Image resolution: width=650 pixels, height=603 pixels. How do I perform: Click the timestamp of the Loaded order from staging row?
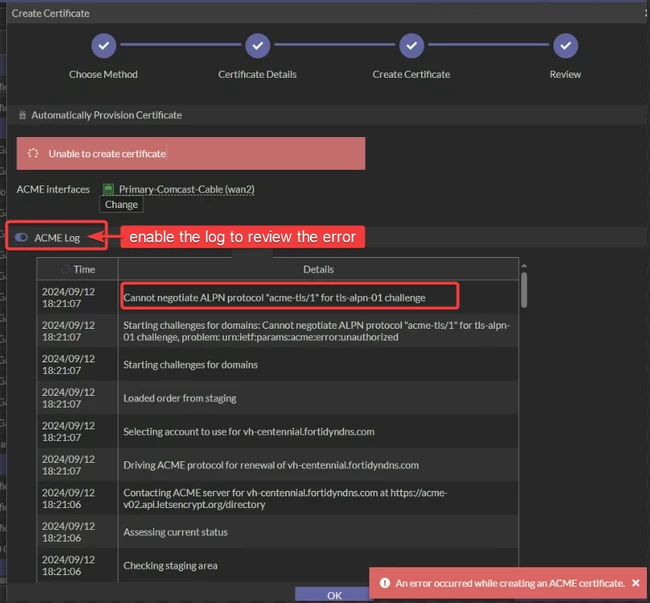click(68, 398)
